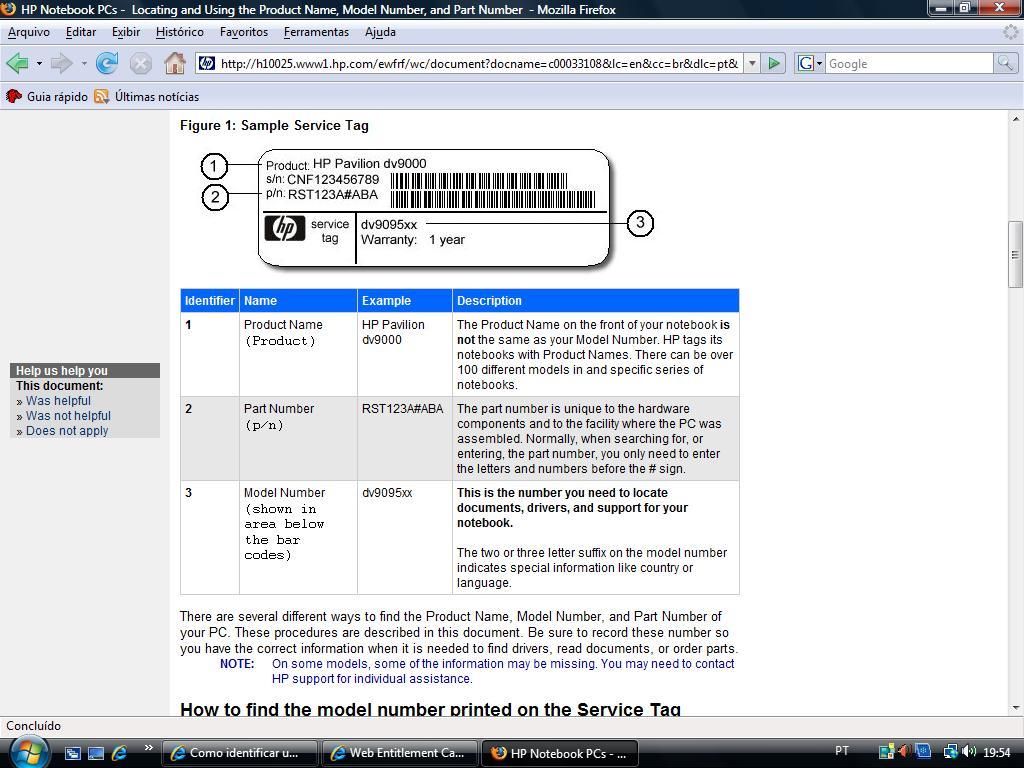Click the green Go arrow button
The height and width of the screenshot is (768, 1024).
774,63
